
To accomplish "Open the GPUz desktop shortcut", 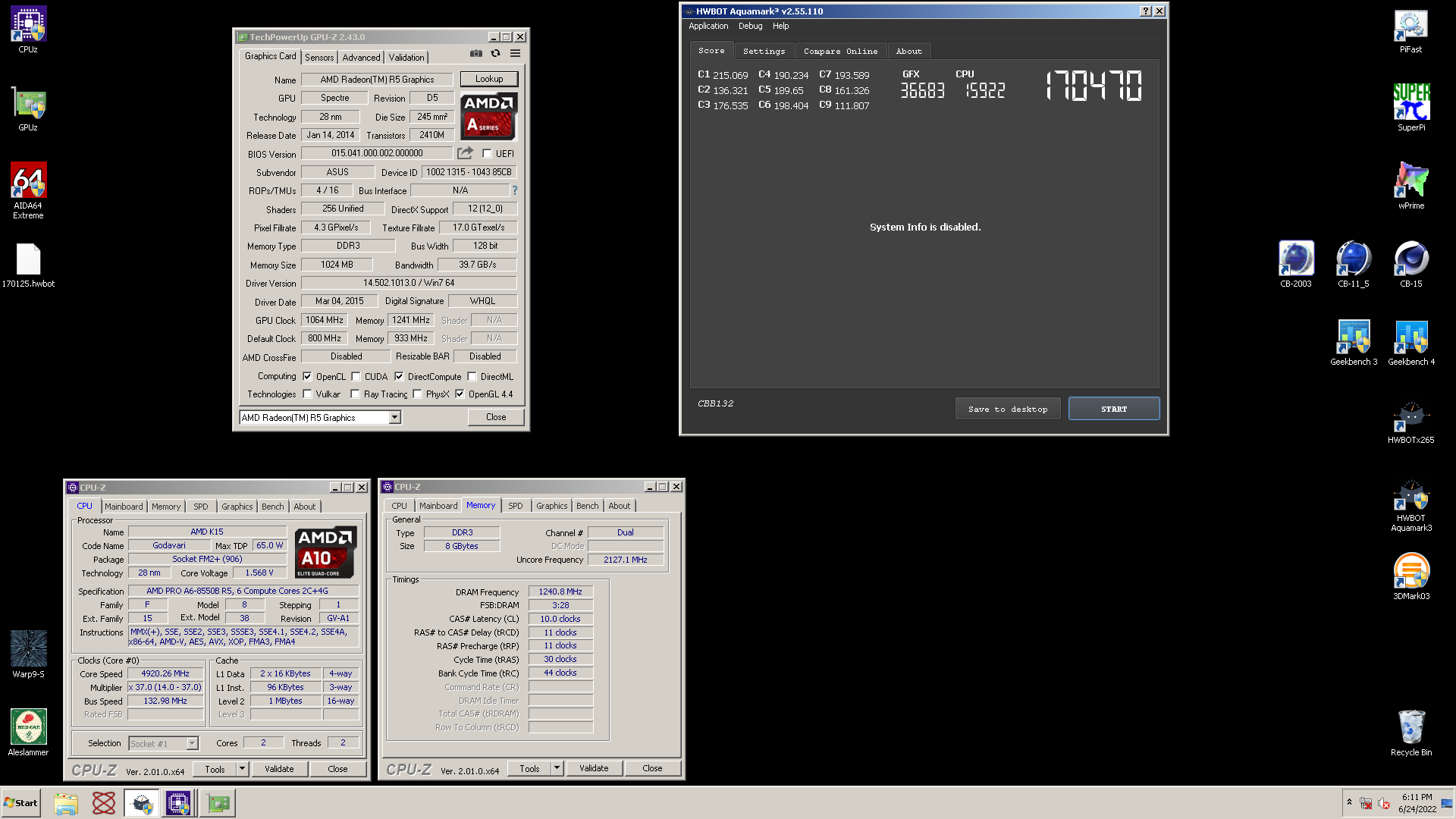I will [x=28, y=108].
